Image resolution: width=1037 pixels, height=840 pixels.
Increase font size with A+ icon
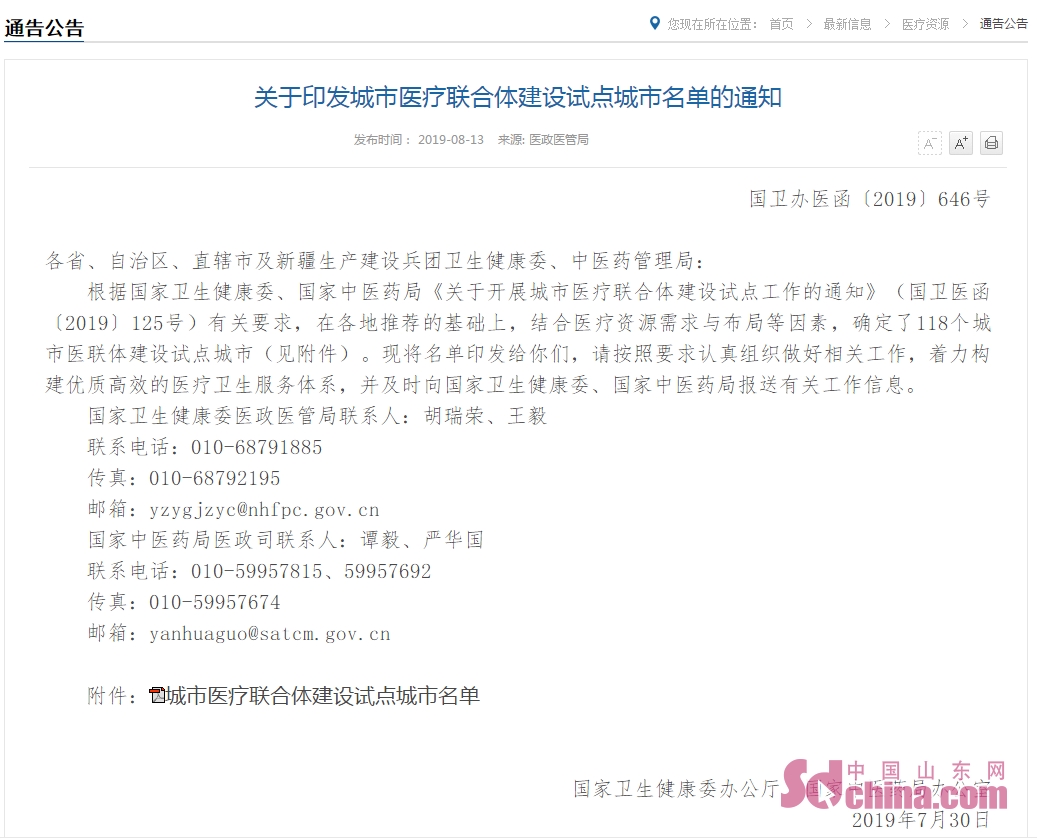pyautogui.click(x=960, y=143)
